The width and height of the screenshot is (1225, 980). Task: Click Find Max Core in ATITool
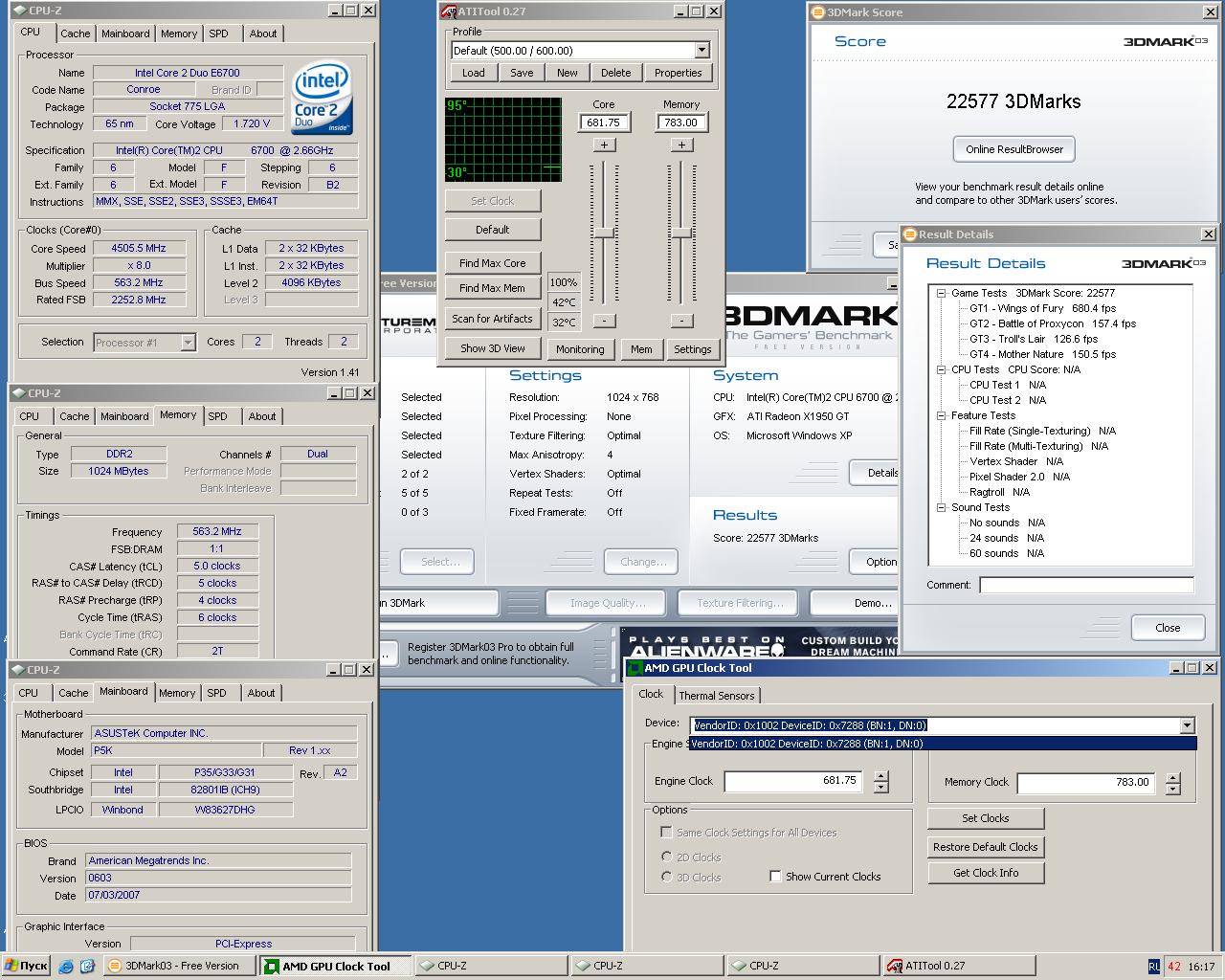coord(492,263)
